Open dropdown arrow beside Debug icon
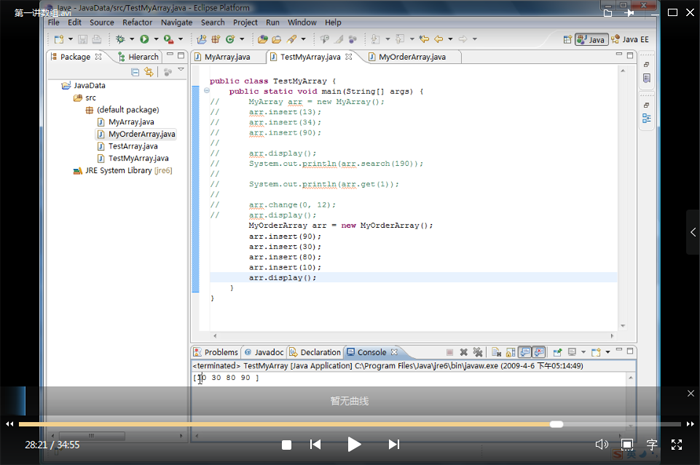This screenshot has height=465, width=700. point(132,39)
